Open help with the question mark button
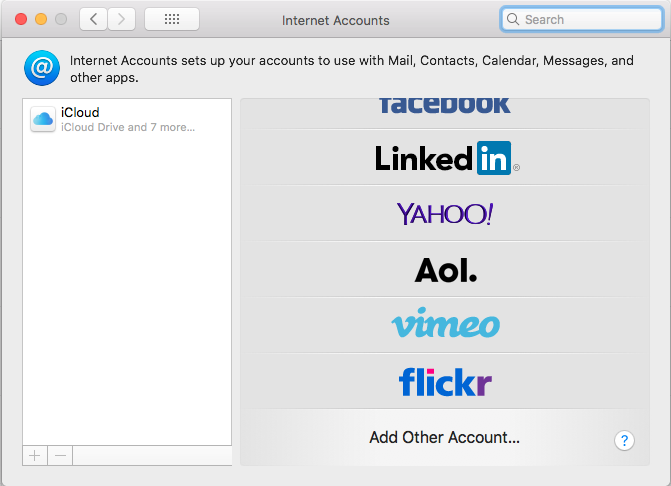 [624, 440]
